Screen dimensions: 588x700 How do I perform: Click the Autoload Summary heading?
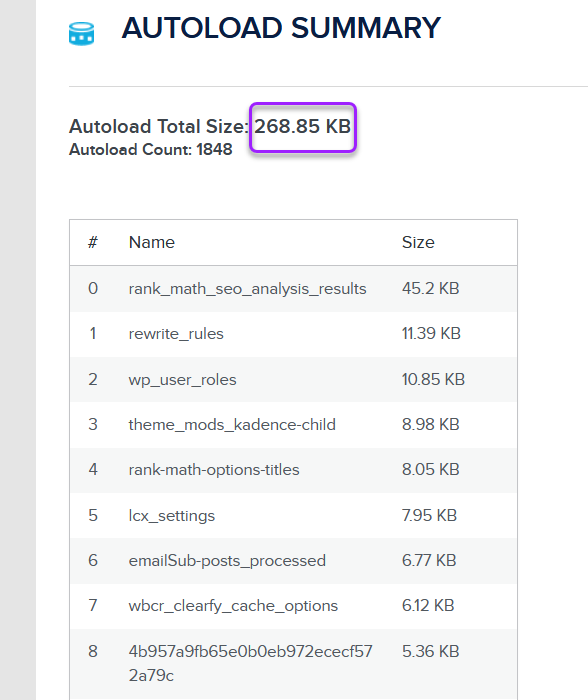pyautogui.click(x=281, y=28)
